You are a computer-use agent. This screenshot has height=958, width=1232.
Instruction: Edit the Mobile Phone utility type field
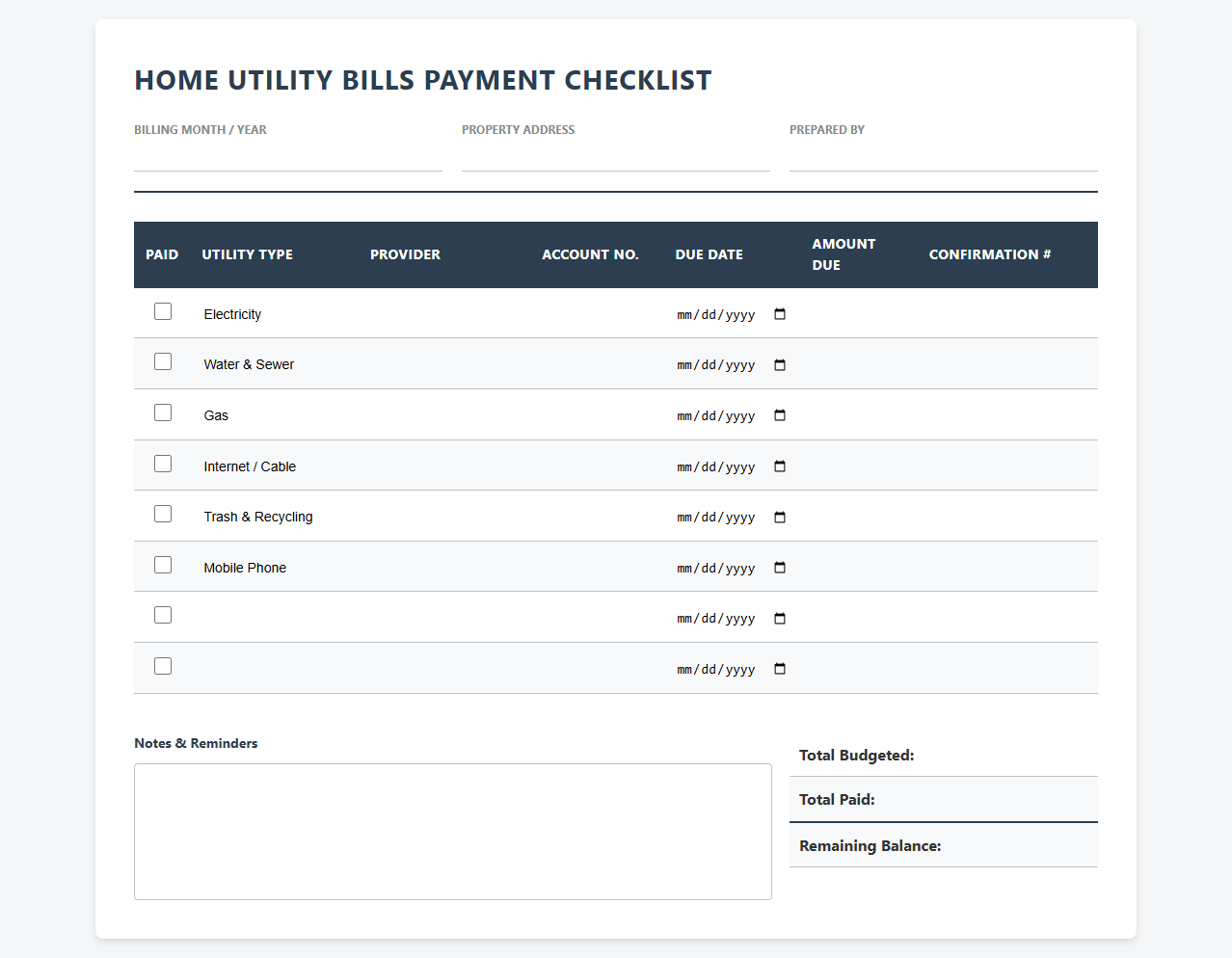[x=275, y=568]
